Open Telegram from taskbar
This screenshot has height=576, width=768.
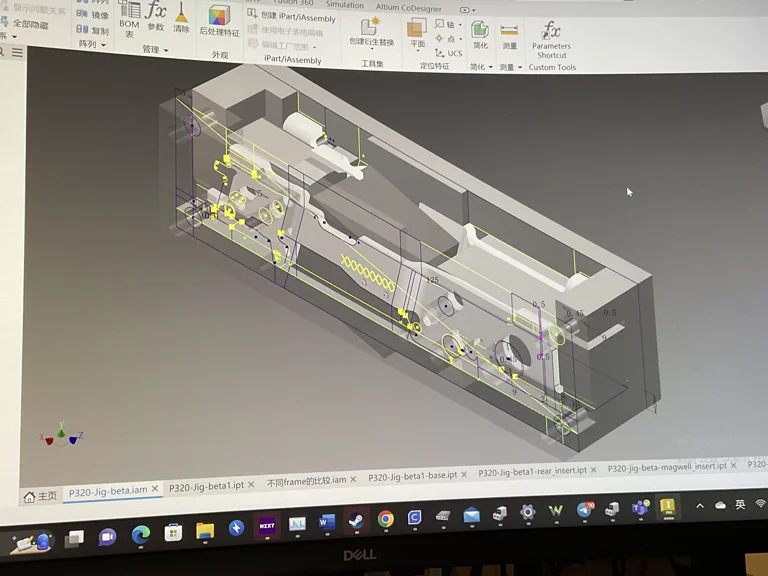(584, 510)
